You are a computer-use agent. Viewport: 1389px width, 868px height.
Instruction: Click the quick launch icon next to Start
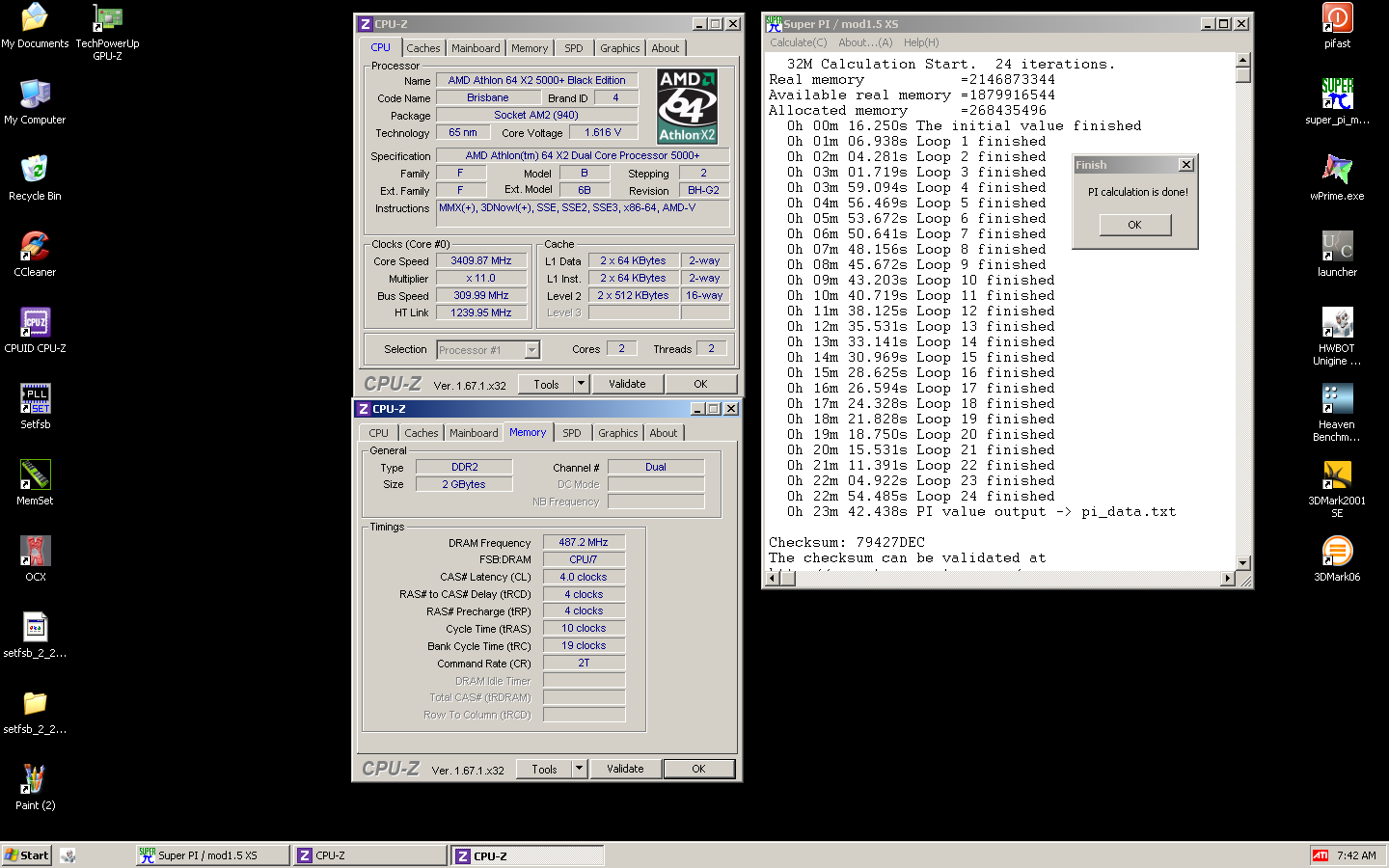(68, 855)
